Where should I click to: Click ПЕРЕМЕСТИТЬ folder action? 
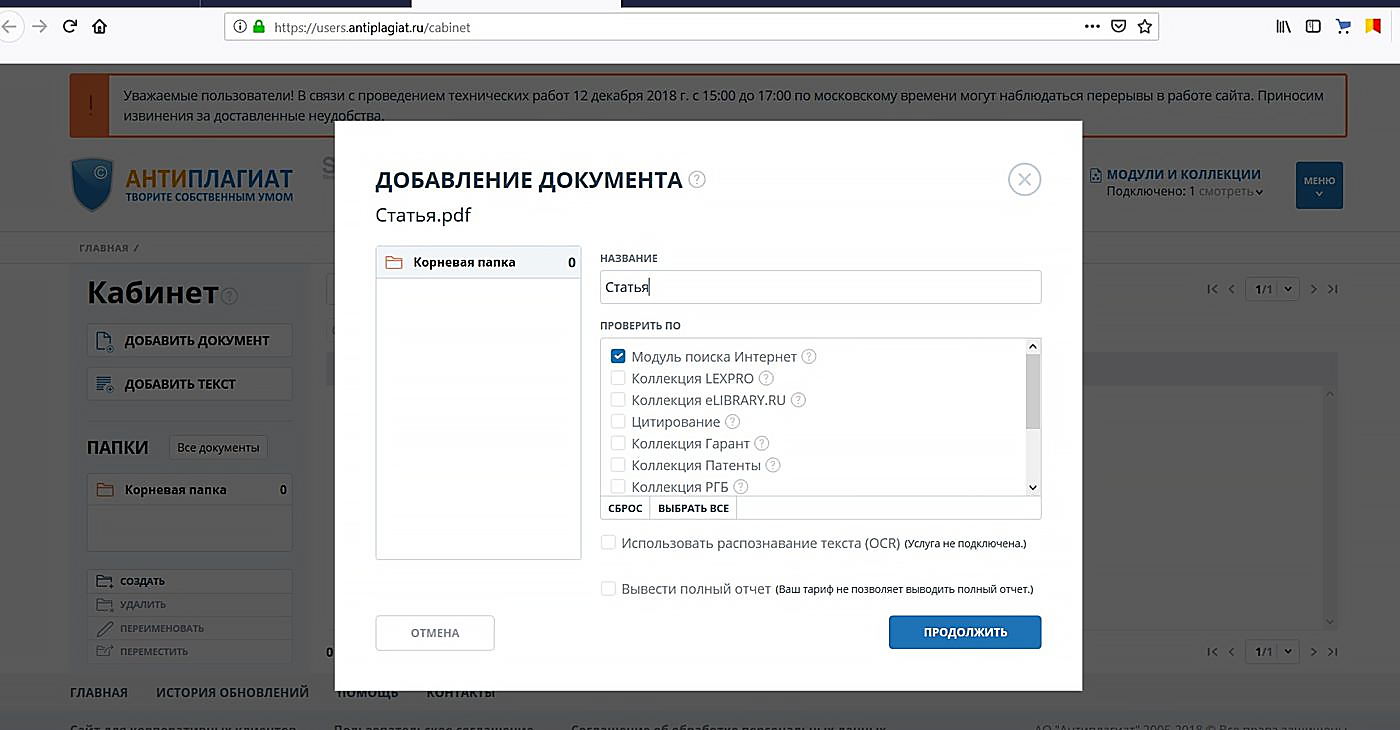tap(190, 651)
